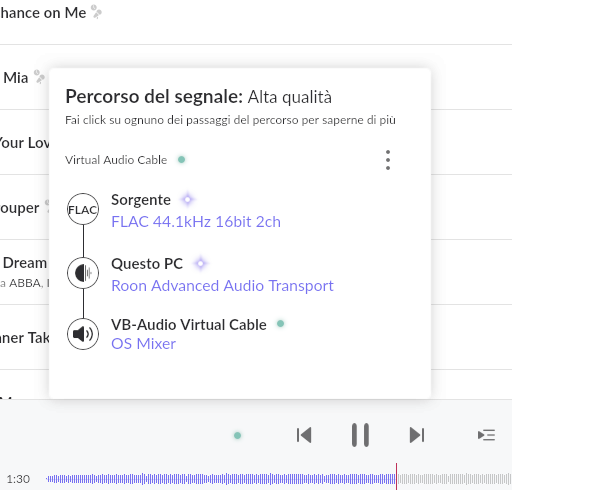Select the Mia track row

15,78
